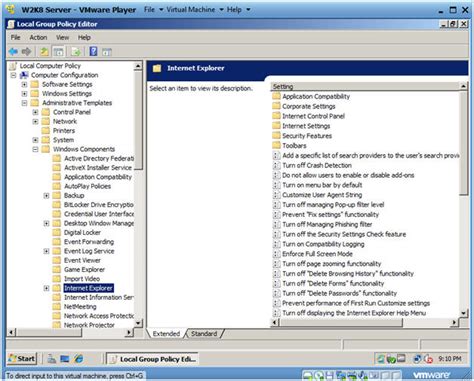Screen dimensions: 474x381
Task: Open the Help menu in Group Policy Editor
Action: (x=84, y=37)
